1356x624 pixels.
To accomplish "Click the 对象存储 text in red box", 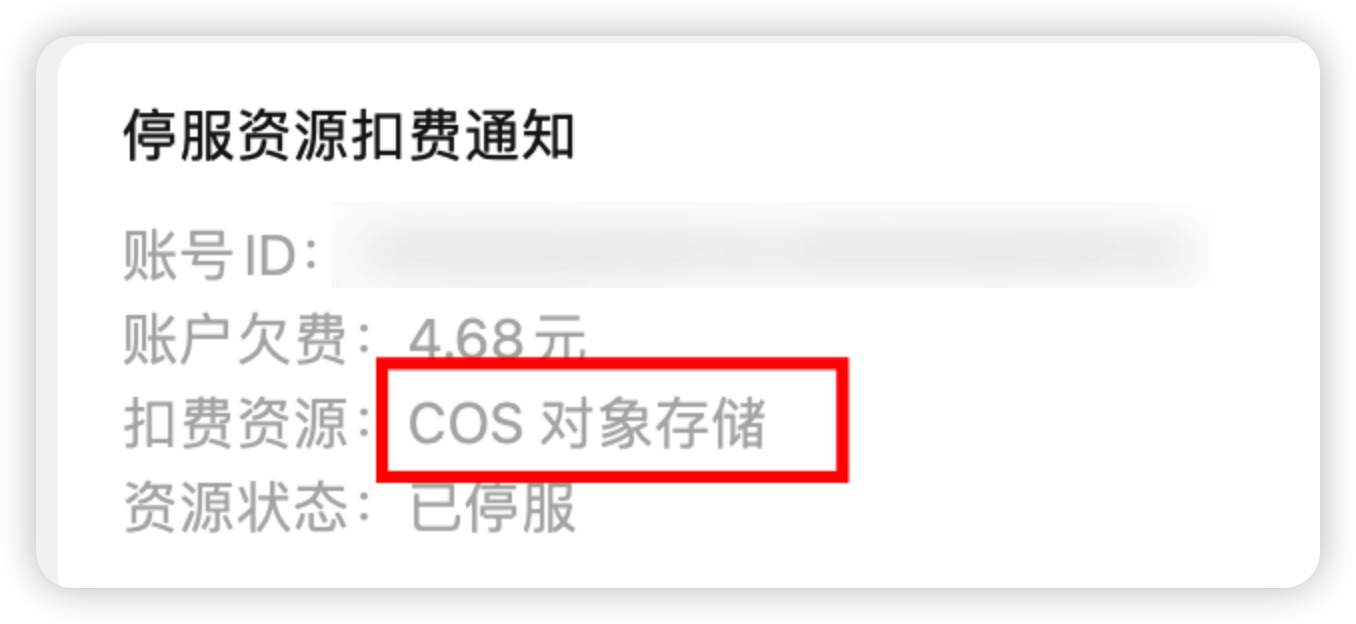I will [x=653, y=424].
